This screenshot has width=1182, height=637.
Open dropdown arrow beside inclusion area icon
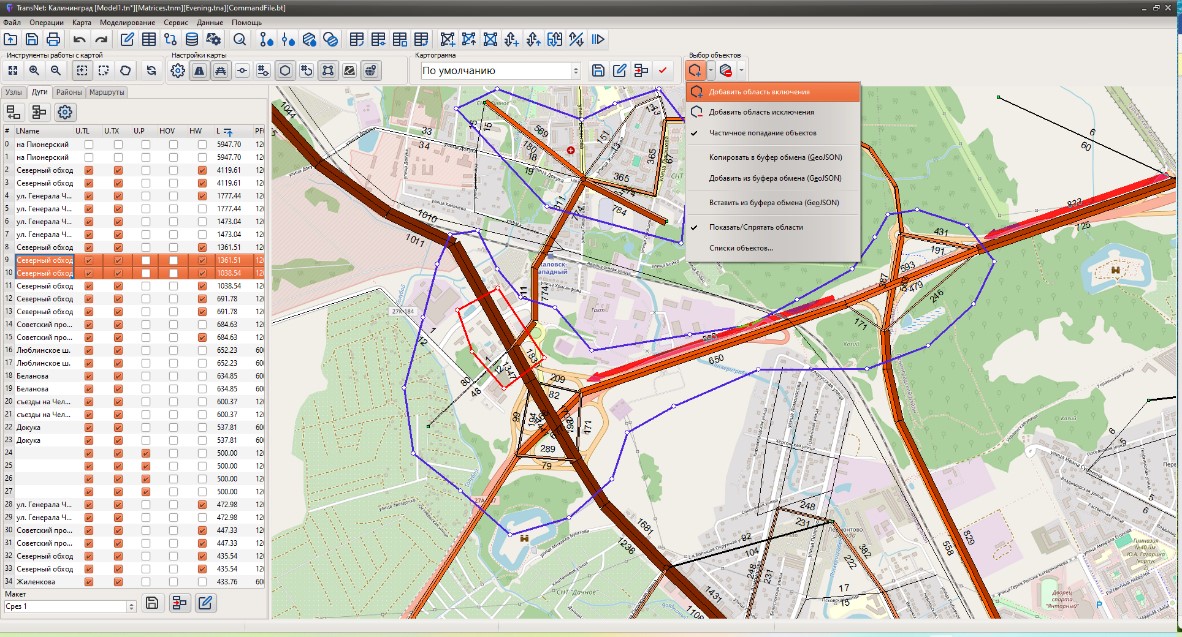point(710,70)
